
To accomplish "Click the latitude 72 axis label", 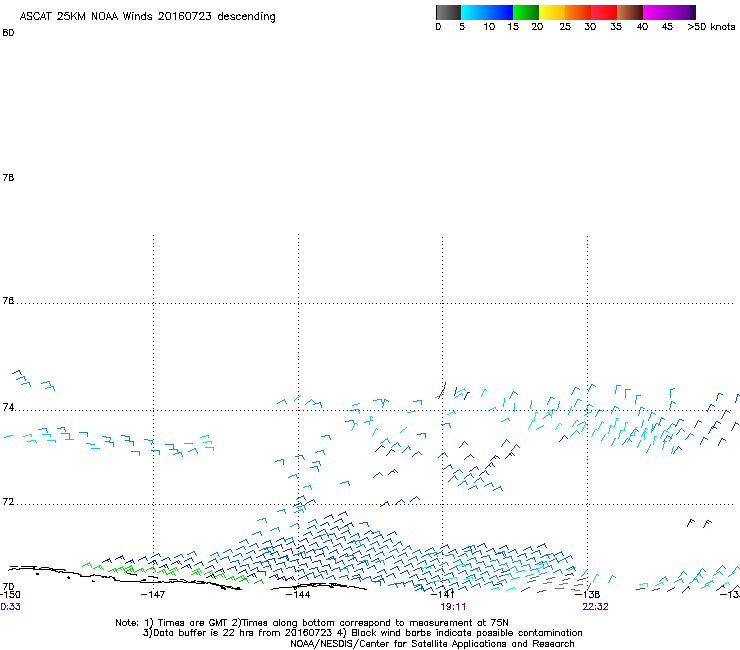I will [x=8, y=501].
